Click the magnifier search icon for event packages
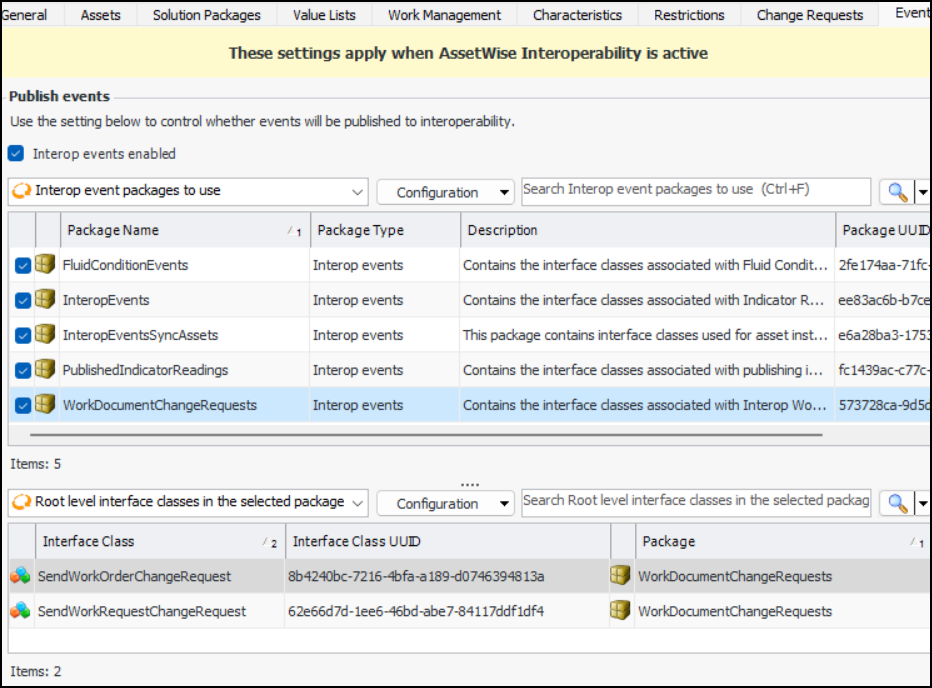The image size is (932, 688). coord(897,192)
